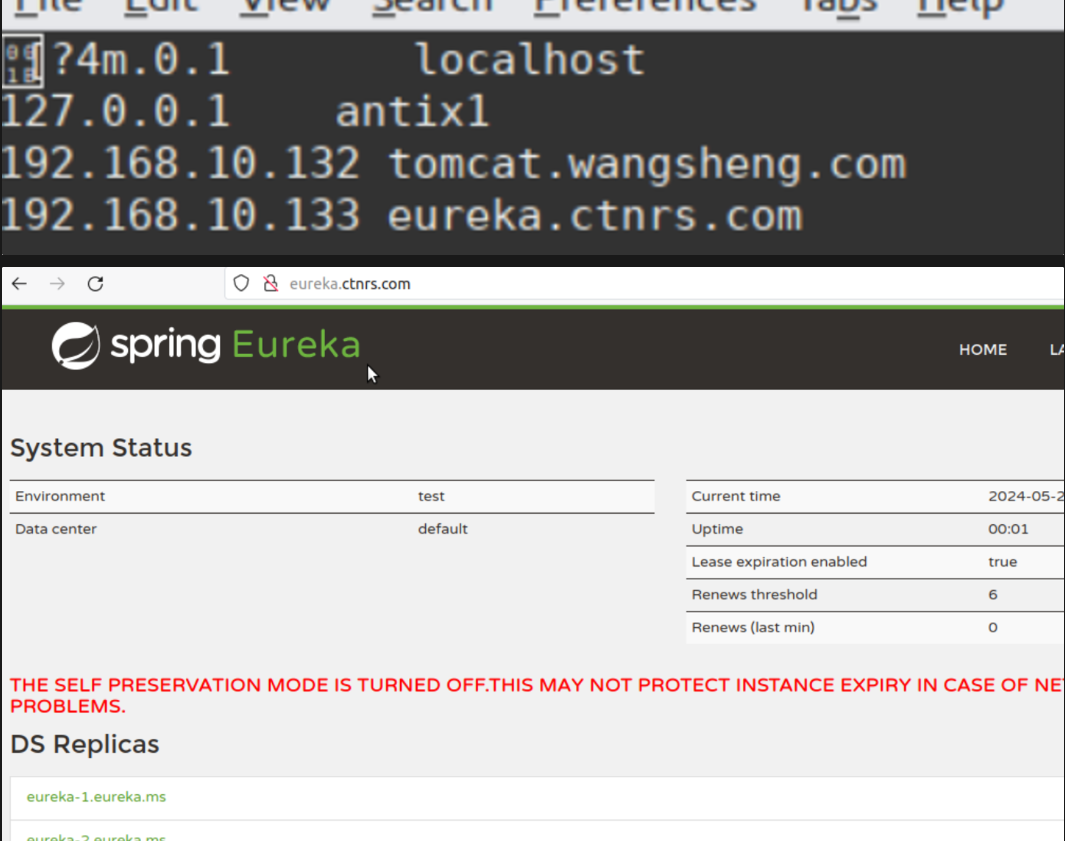
Task: Open the View menu in the editor
Action: tap(286, 7)
